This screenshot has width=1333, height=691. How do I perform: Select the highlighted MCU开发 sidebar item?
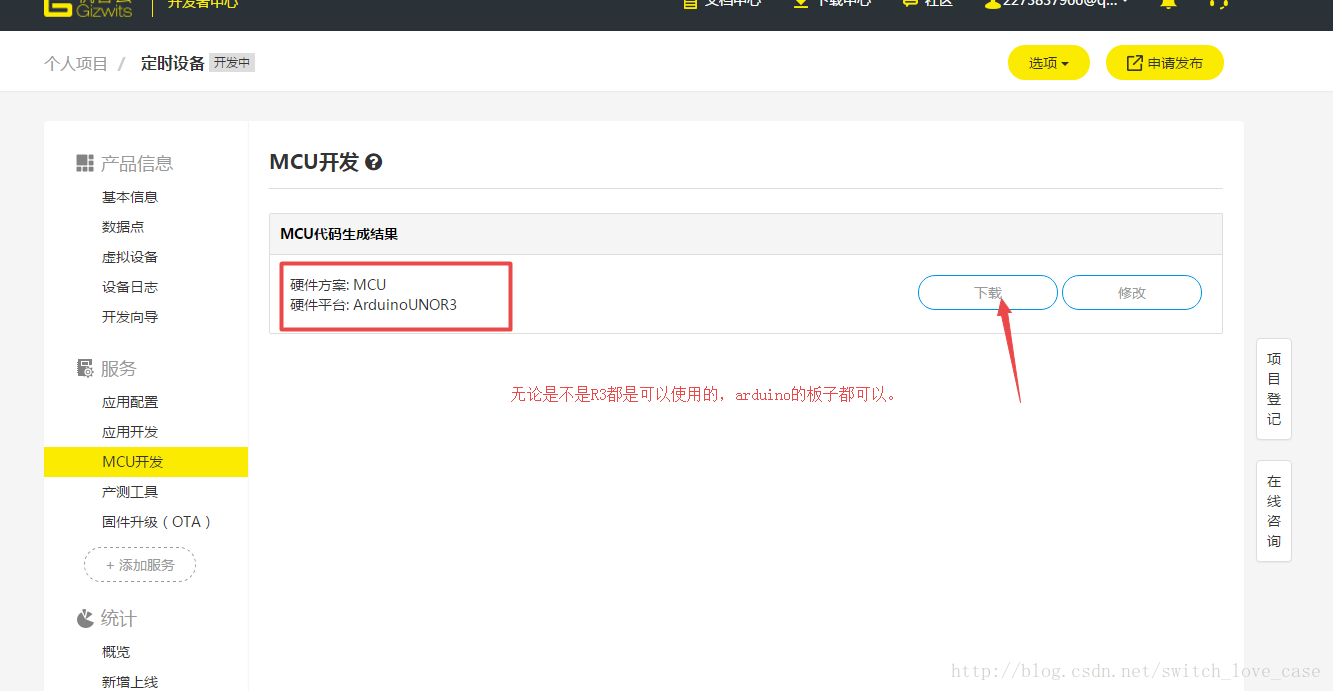click(x=146, y=462)
